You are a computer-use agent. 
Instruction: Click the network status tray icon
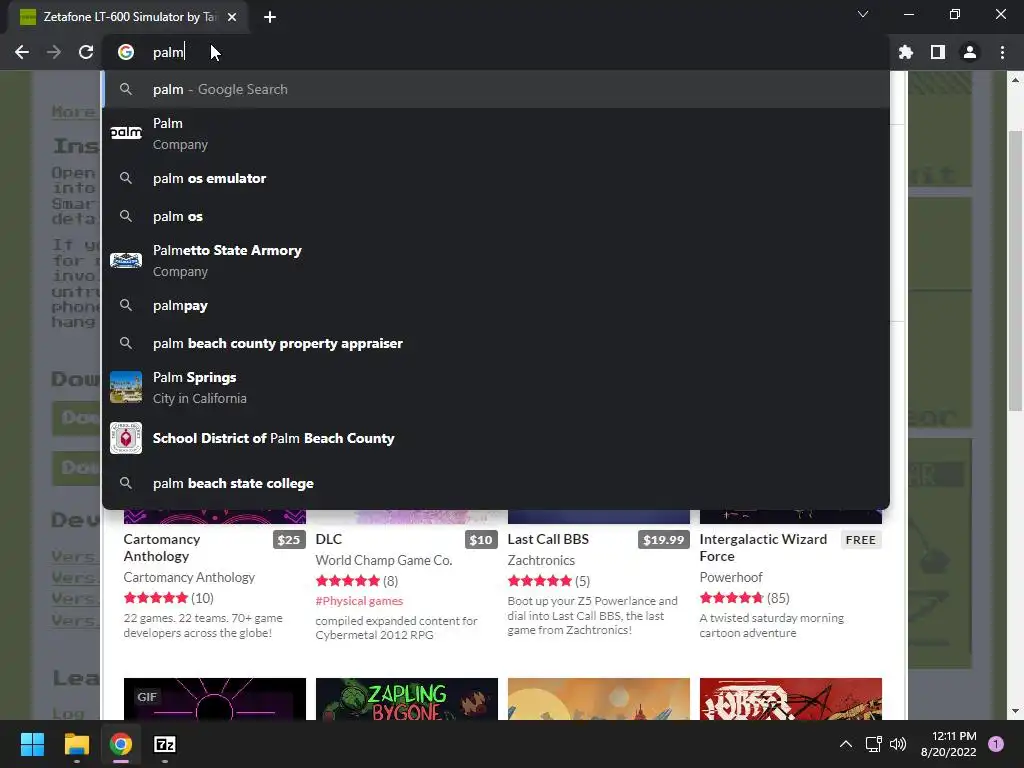[873, 744]
